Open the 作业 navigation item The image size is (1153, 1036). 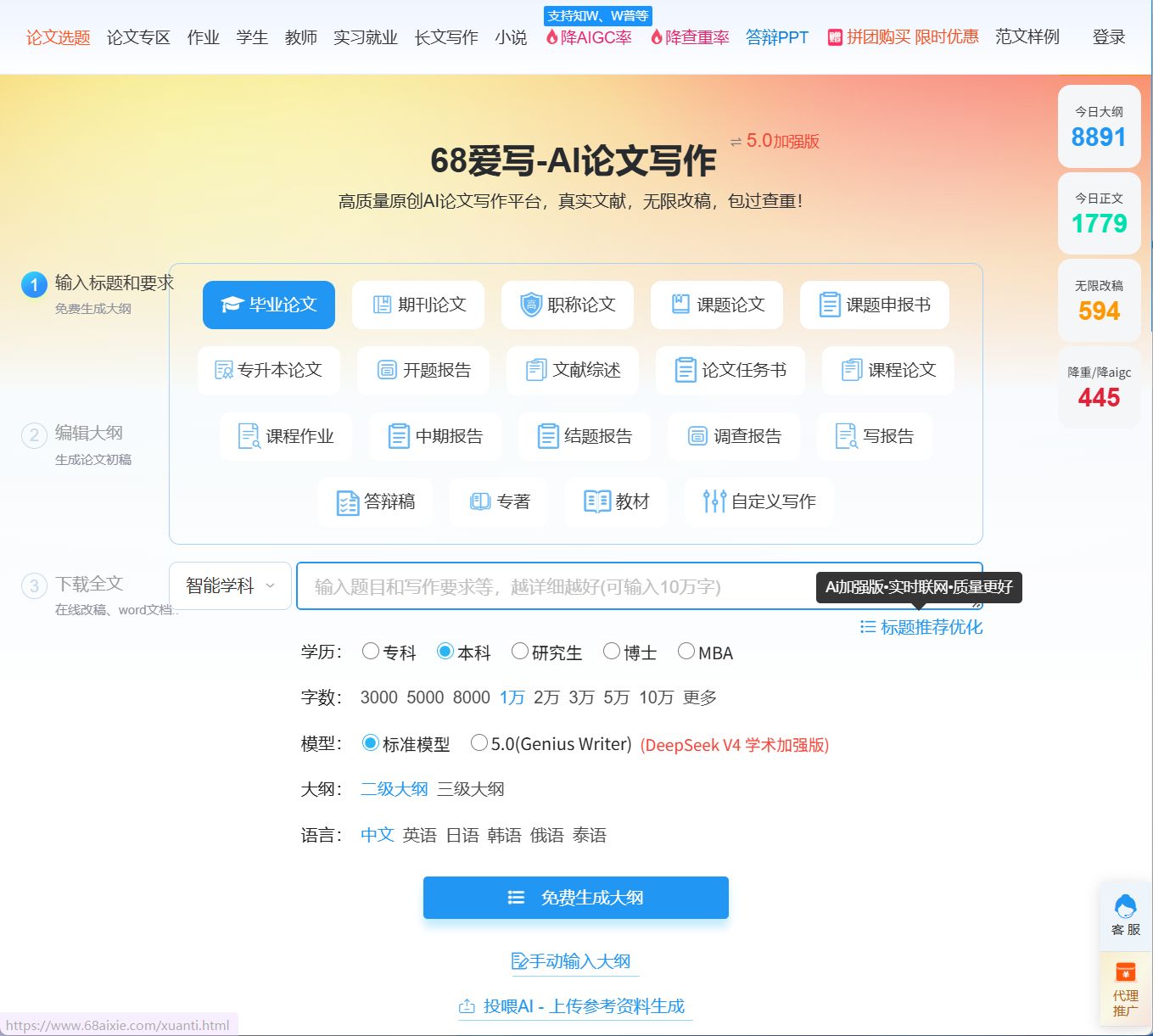tap(203, 37)
